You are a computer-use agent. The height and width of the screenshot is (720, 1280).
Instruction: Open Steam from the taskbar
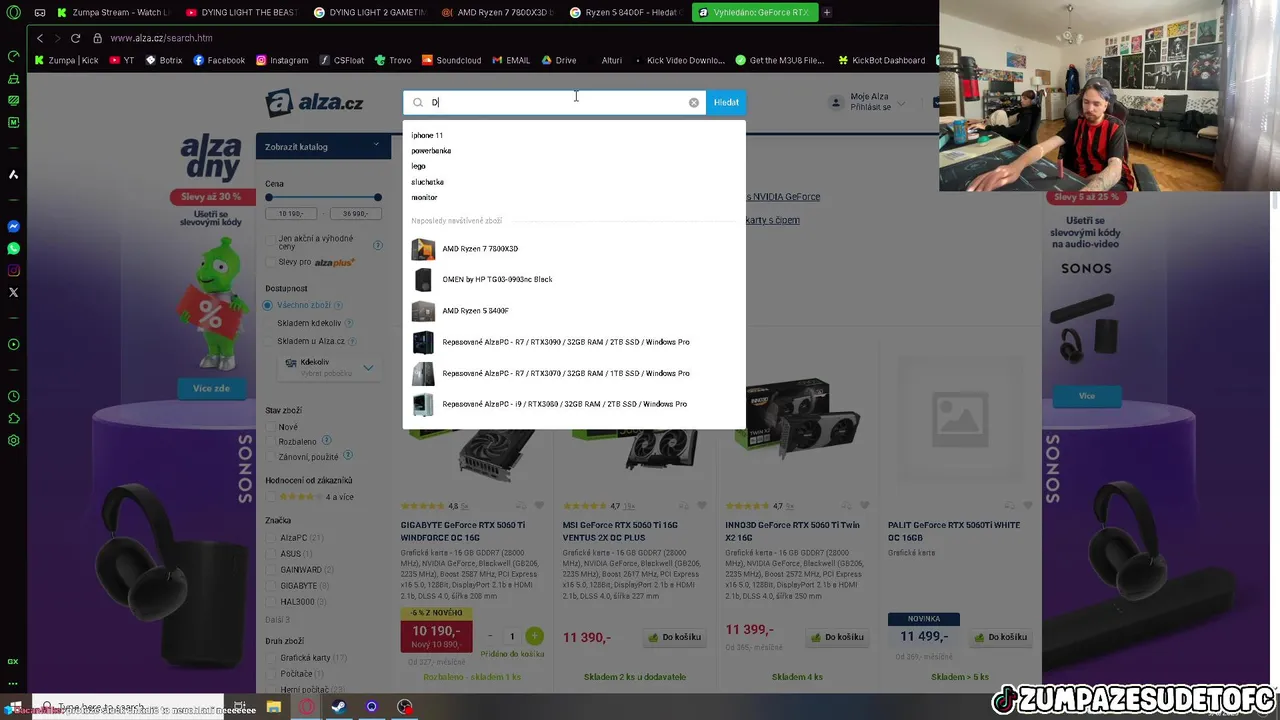coord(338,707)
